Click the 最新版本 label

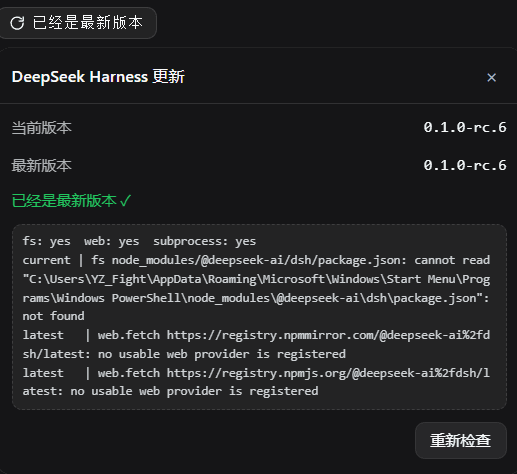42,166
